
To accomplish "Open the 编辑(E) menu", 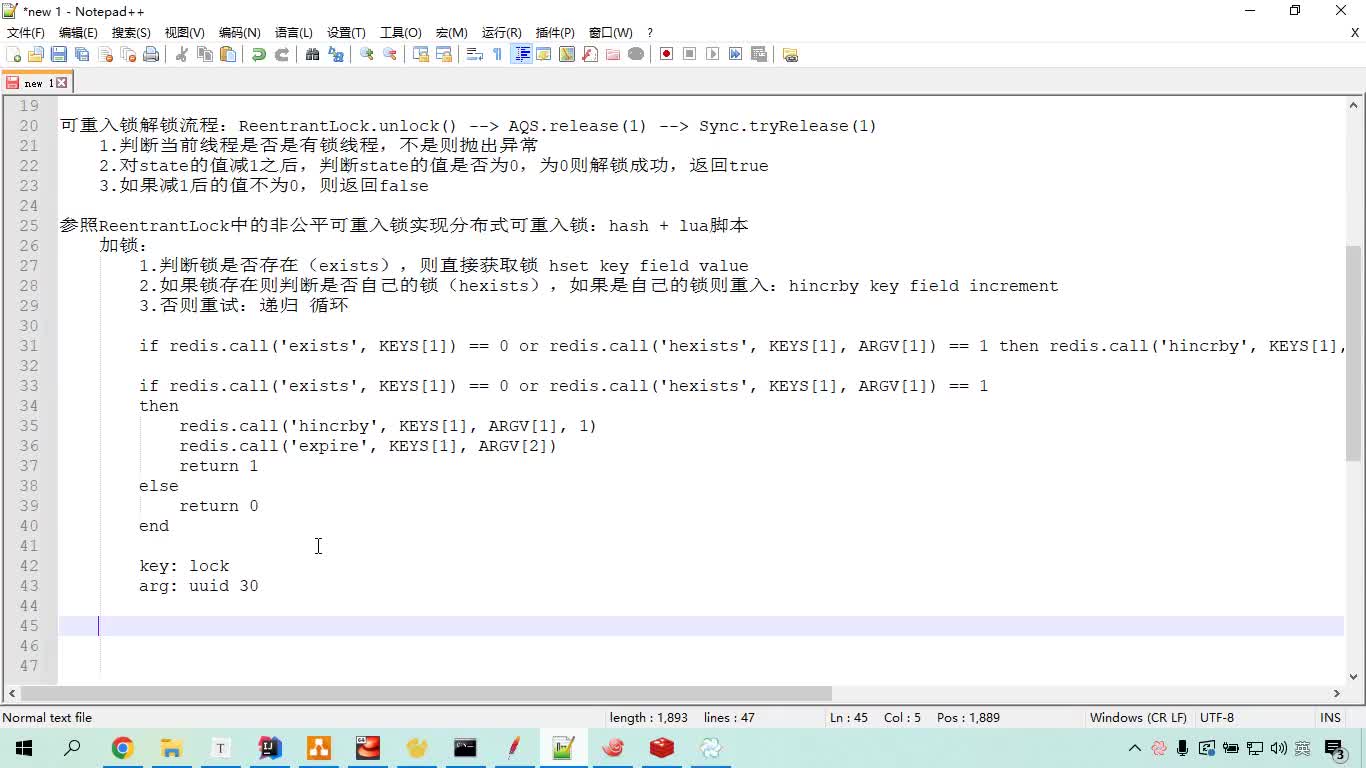I will [x=78, y=33].
